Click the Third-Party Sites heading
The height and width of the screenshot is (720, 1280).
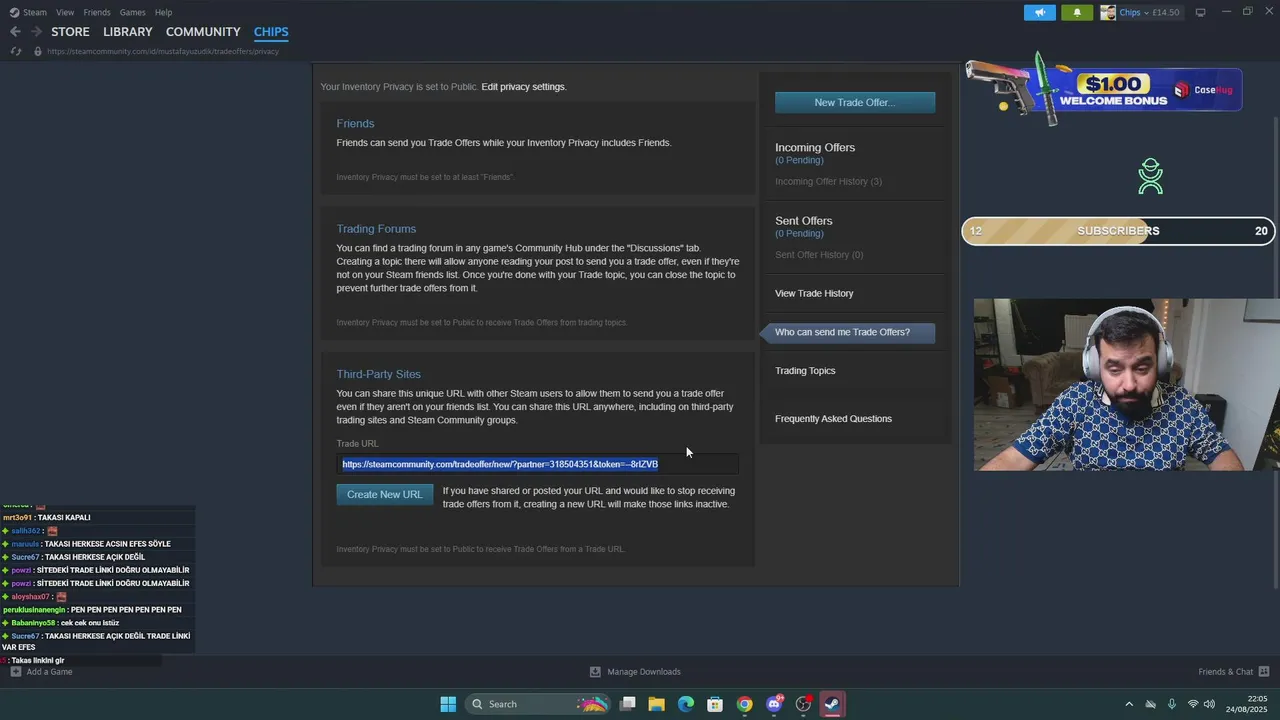(378, 374)
